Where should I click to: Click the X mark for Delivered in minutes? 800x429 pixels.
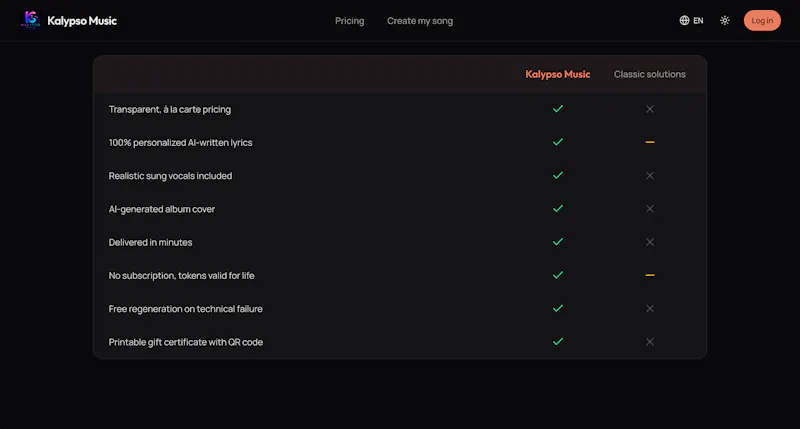tap(649, 242)
